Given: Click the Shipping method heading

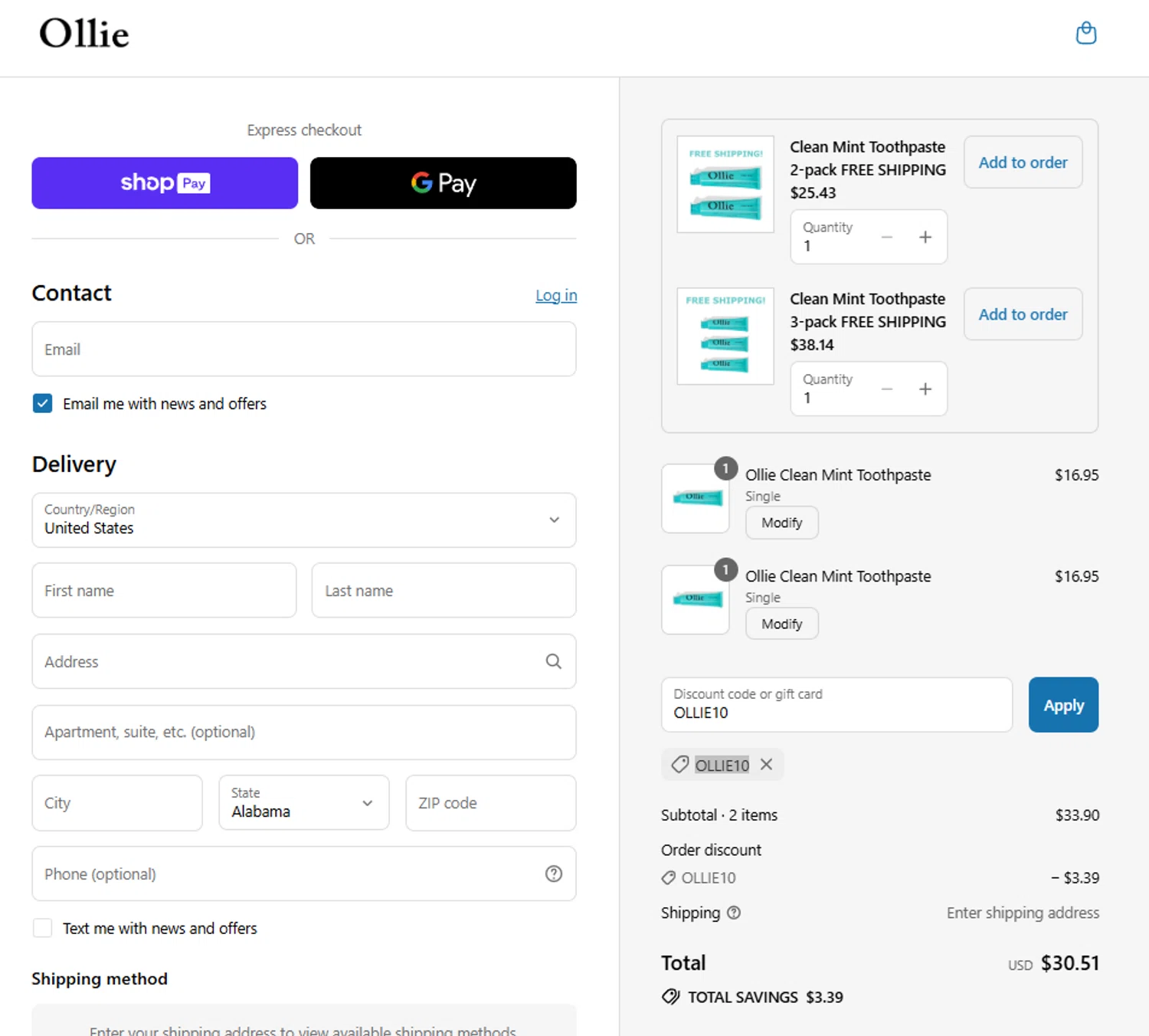Looking at the screenshot, I should click(x=100, y=979).
